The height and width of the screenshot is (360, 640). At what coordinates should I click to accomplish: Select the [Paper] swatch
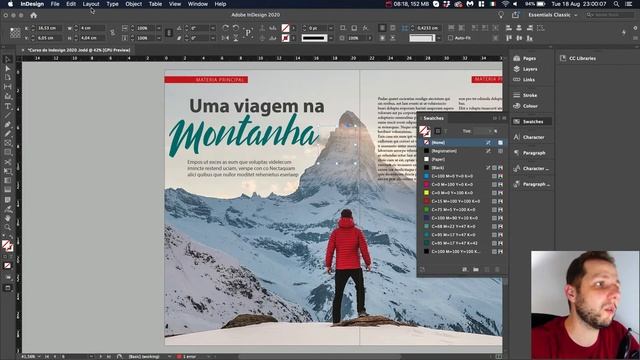[x=463, y=159]
